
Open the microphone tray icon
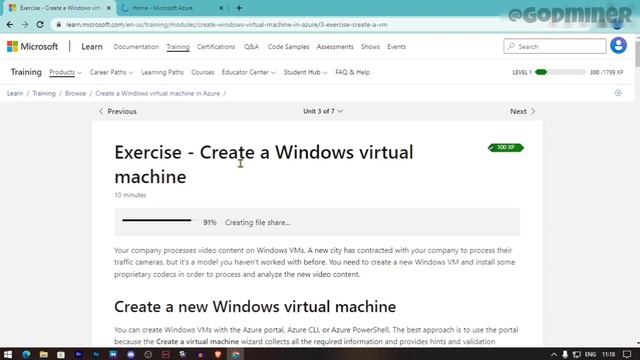click(565, 354)
